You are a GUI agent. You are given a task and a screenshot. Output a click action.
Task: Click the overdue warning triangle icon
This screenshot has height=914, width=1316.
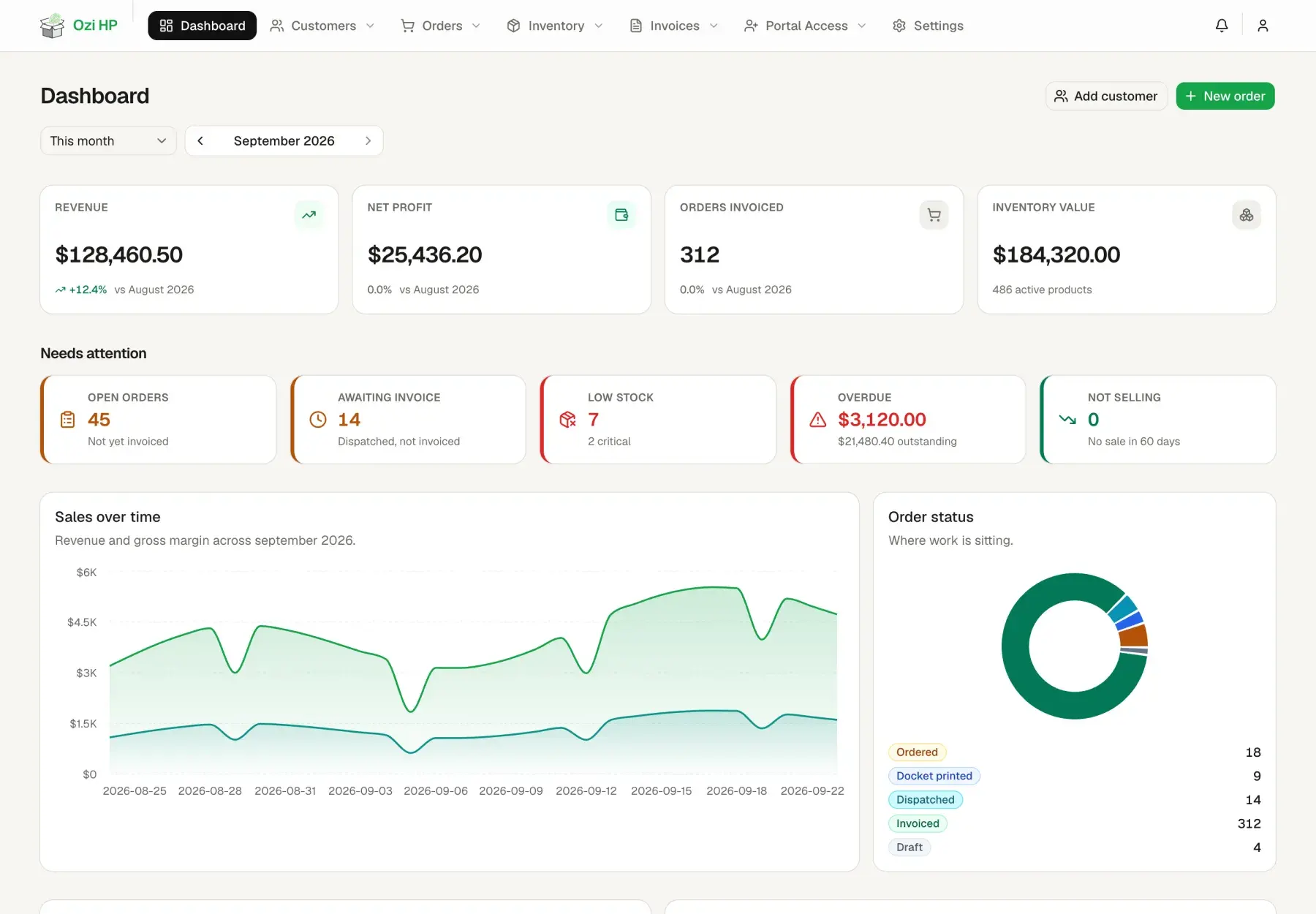[x=818, y=420]
